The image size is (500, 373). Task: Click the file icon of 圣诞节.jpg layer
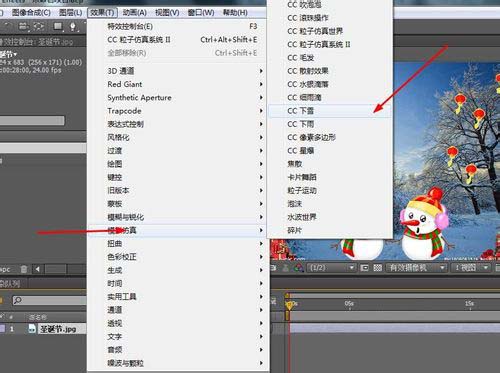(32, 329)
